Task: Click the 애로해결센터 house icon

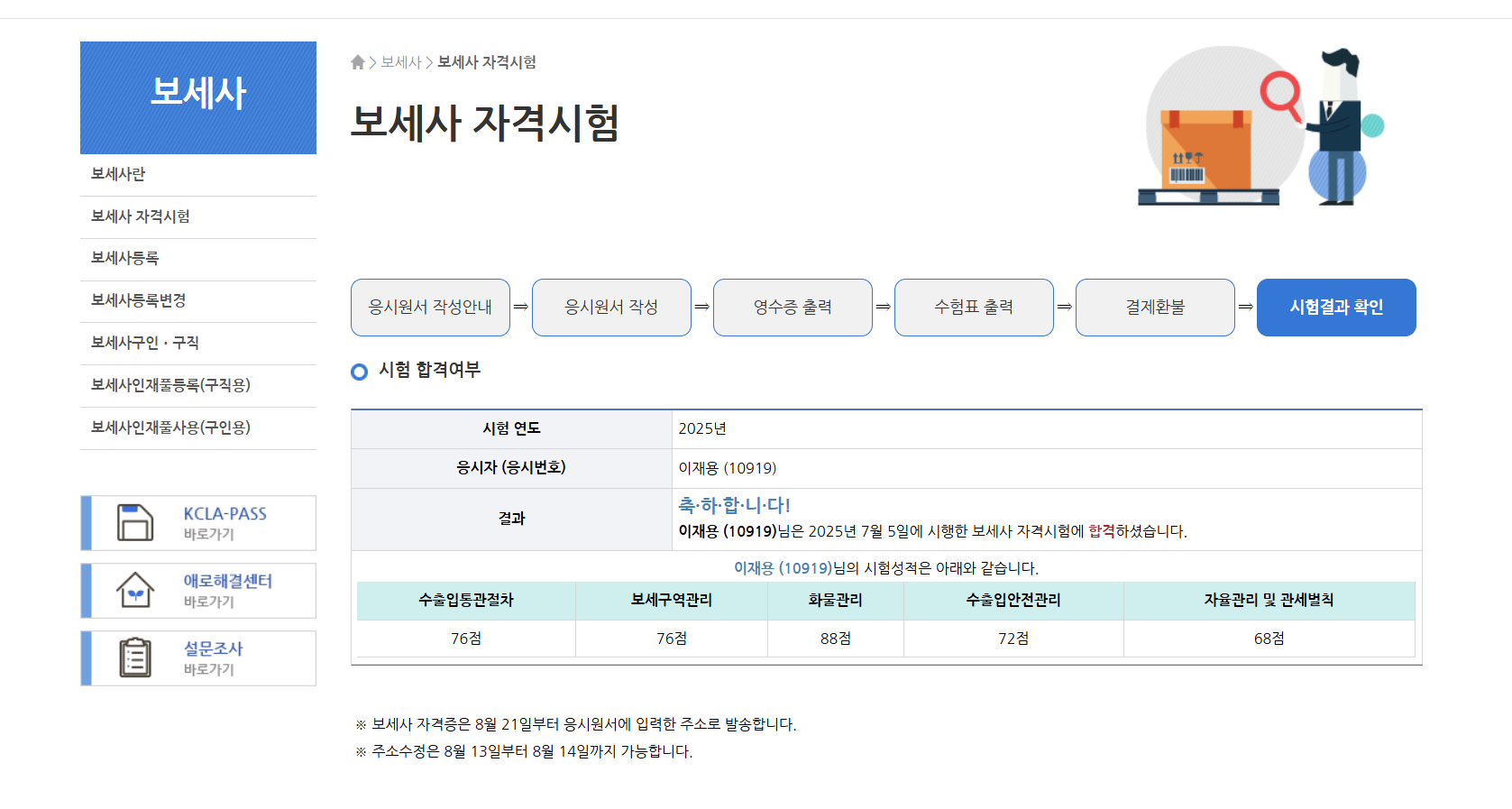Action: tap(135, 591)
